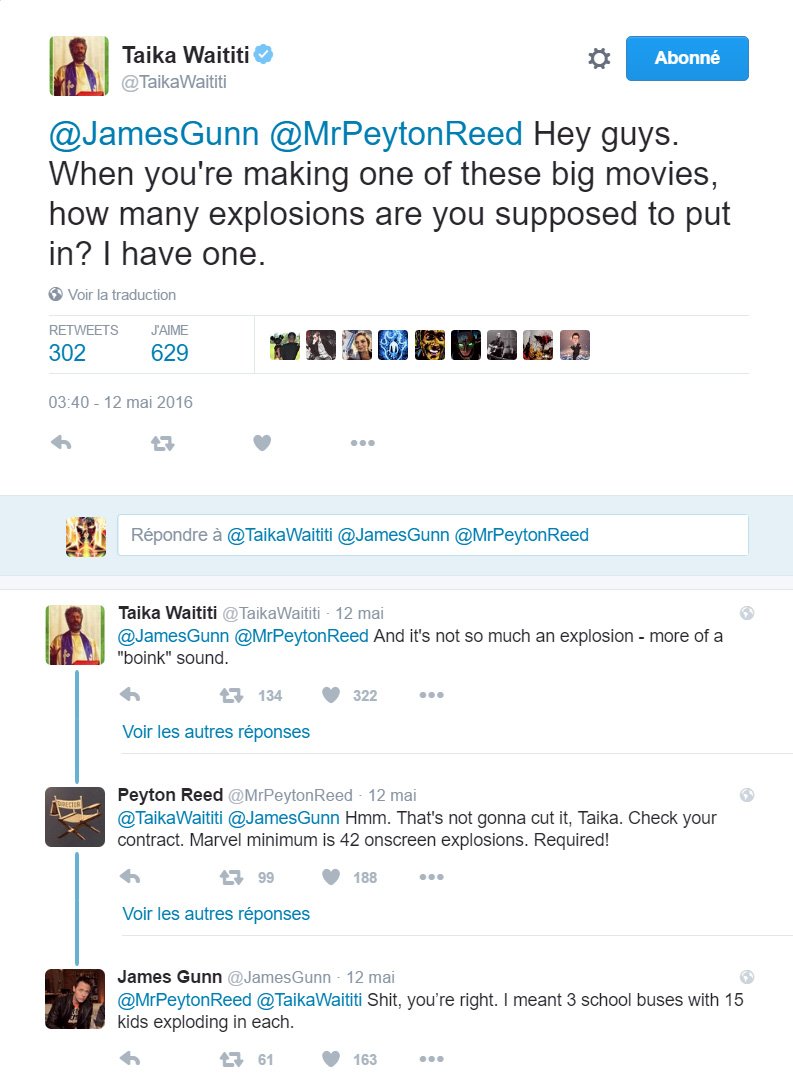Image resolution: width=793 pixels, height=1079 pixels.
Task: Reply to Taika Waititi's main tweet
Action: [x=61, y=443]
